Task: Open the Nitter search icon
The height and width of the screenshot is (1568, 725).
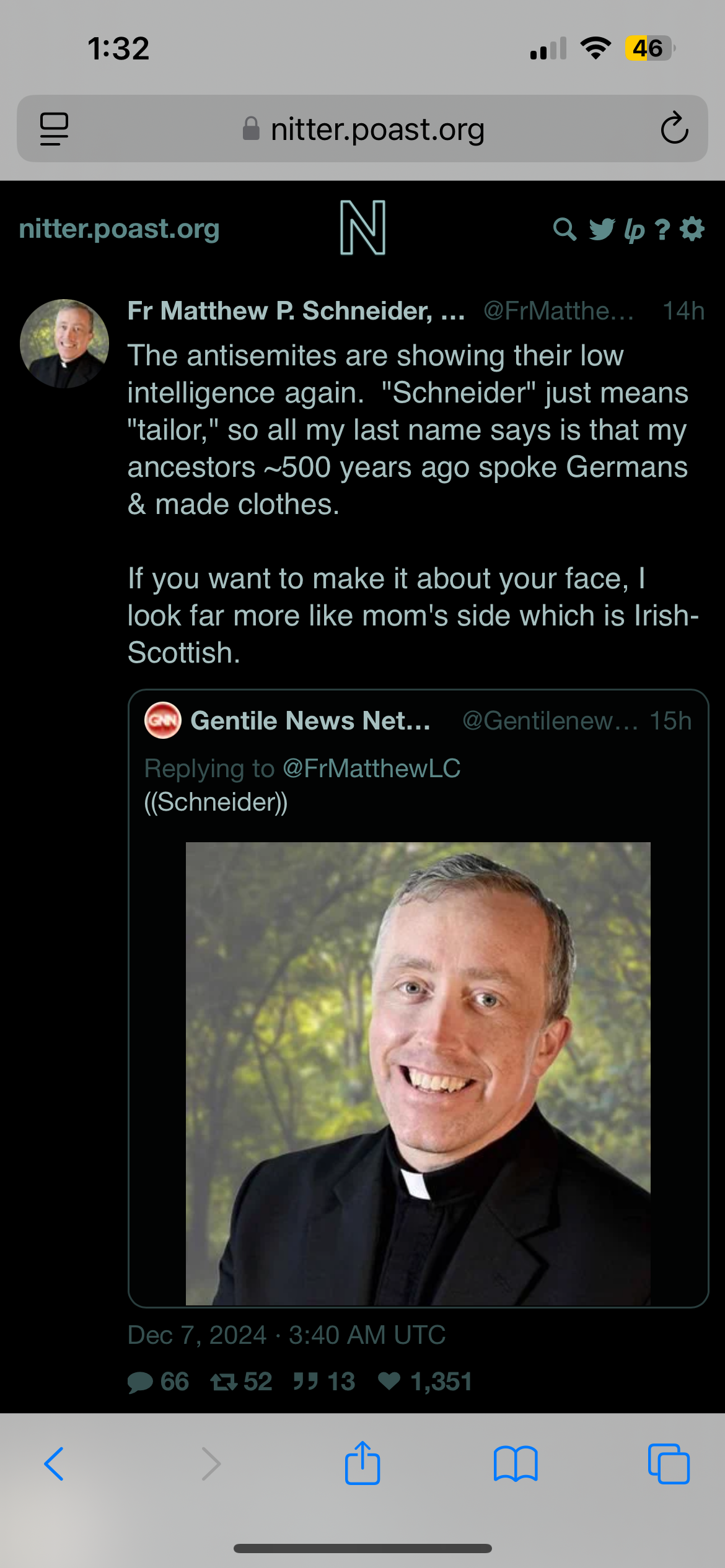Action: 565,229
